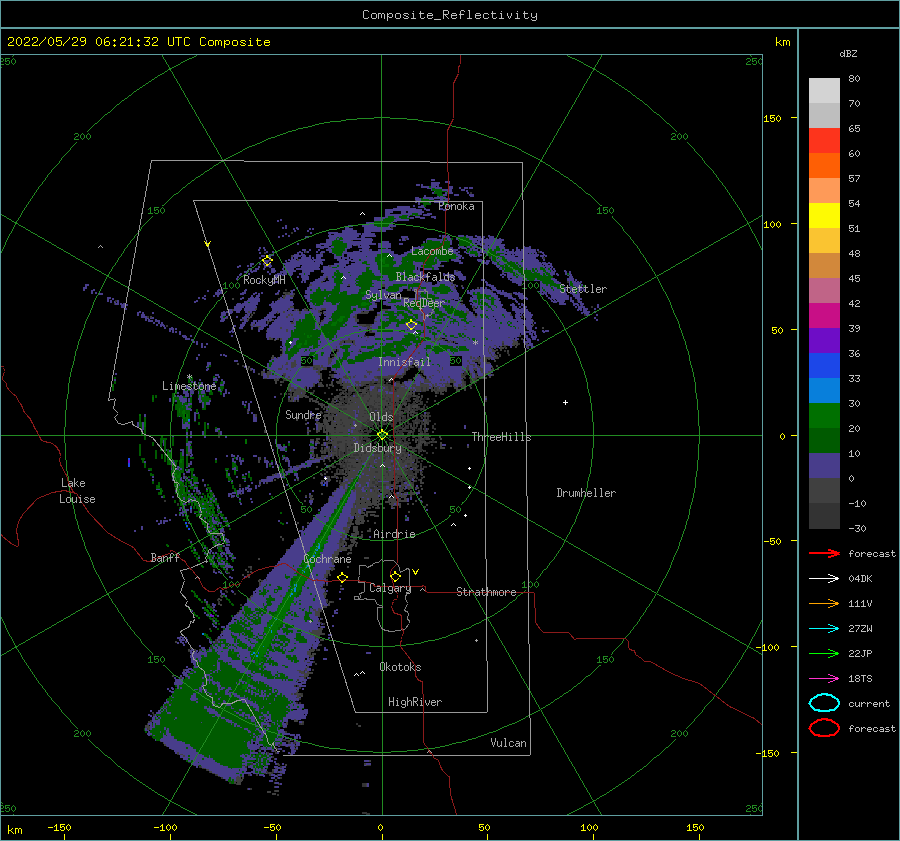Image resolution: width=900 pixels, height=841 pixels.
Task: Click the red forecast ellipse icon
Action: point(824,728)
